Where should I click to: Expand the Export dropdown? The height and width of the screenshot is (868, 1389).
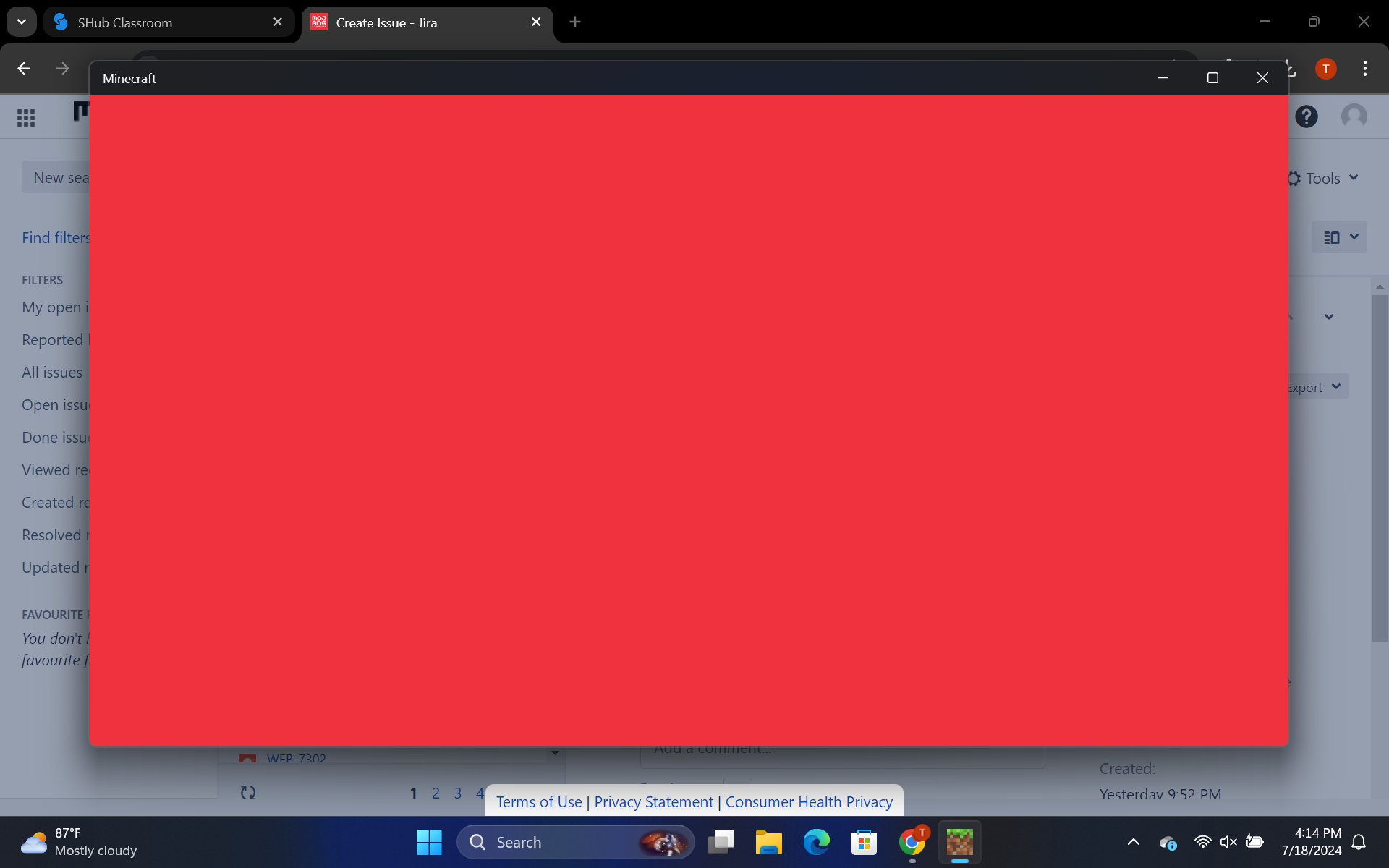pos(1317,387)
